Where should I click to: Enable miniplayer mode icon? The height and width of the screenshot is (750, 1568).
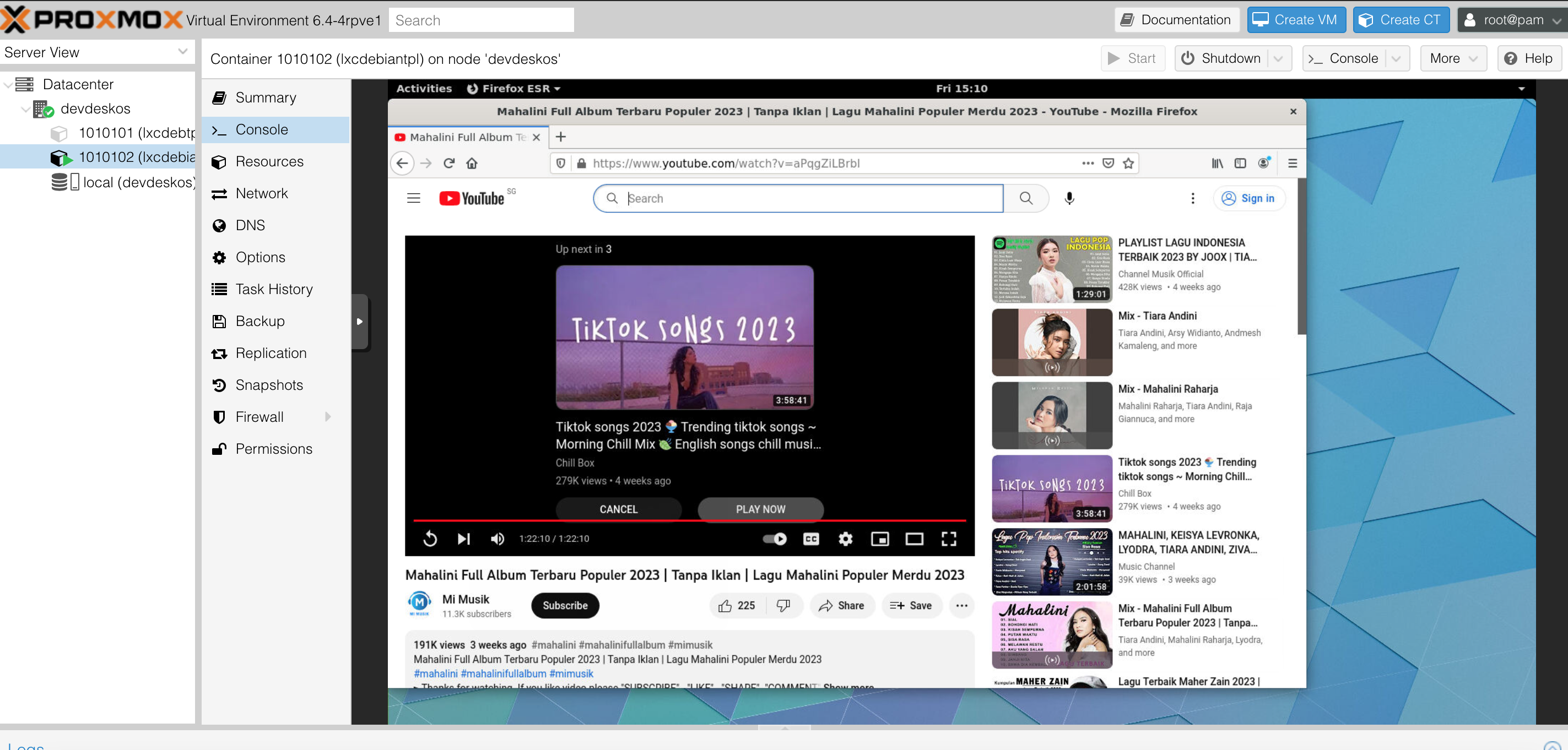(x=879, y=539)
